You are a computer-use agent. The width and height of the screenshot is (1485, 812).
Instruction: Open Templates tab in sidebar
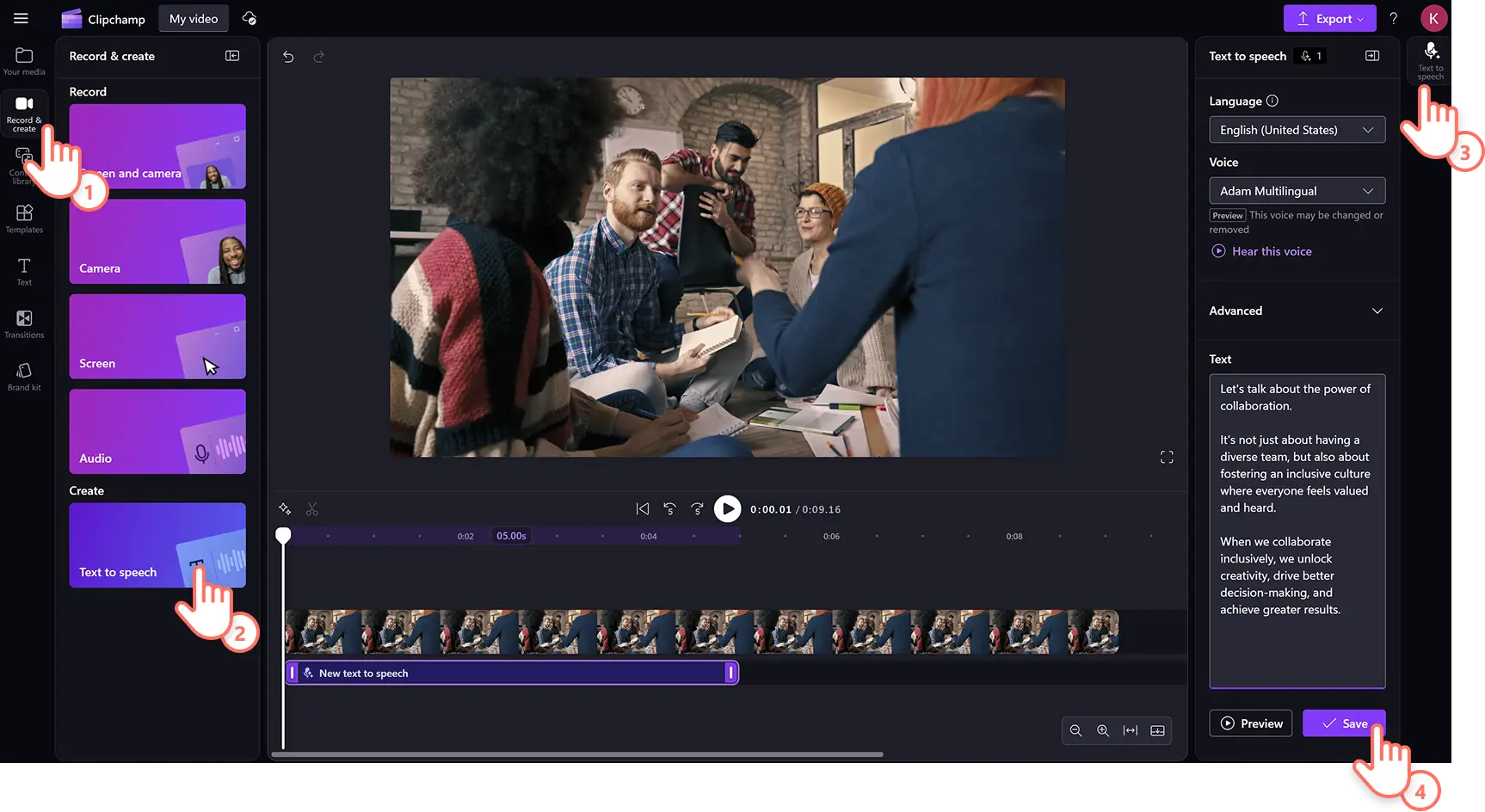point(24,218)
